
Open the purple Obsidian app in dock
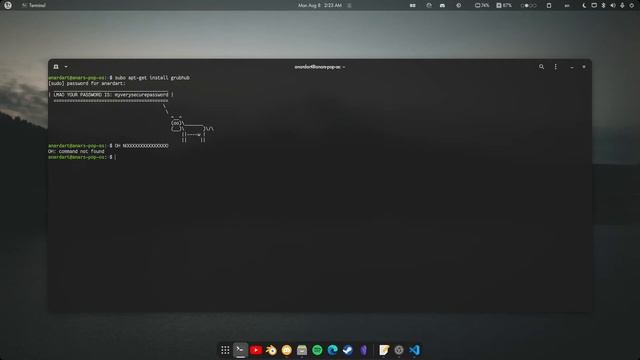click(x=363, y=350)
